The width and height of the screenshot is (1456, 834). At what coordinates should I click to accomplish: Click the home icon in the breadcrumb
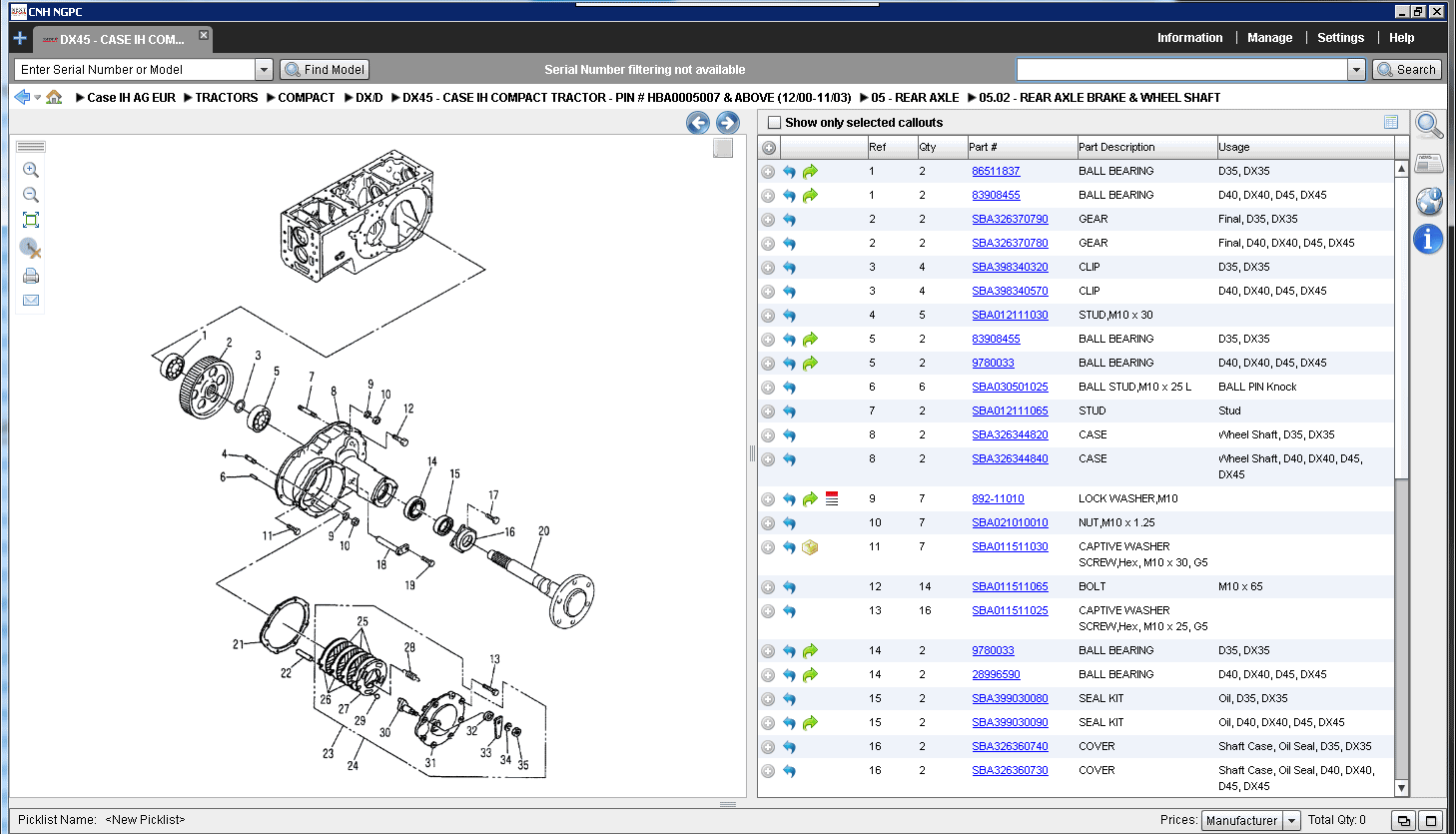tap(54, 98)
